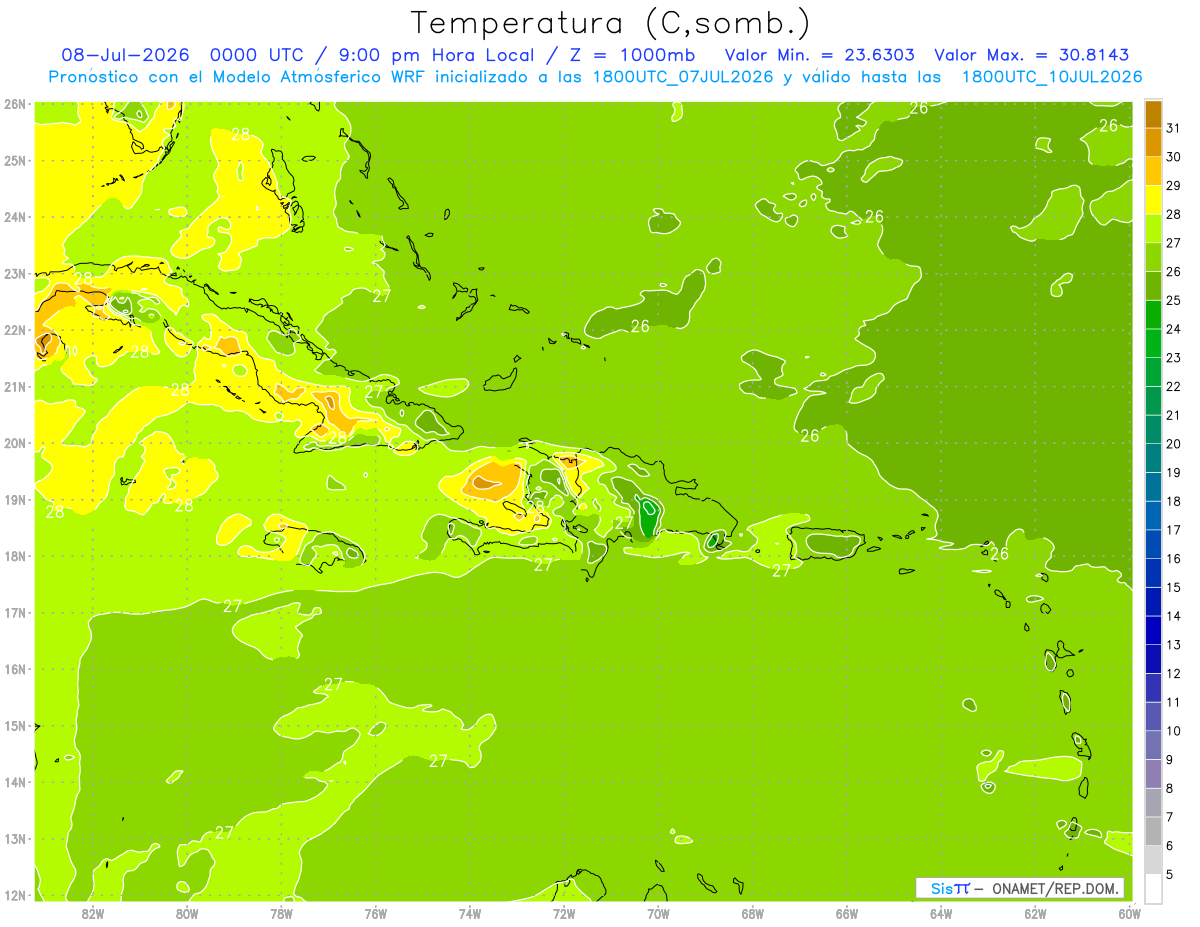Viewport: 1200px width, 927px height.
Task: Click colorbar label "15"
Action: (x=1173, y=587)
